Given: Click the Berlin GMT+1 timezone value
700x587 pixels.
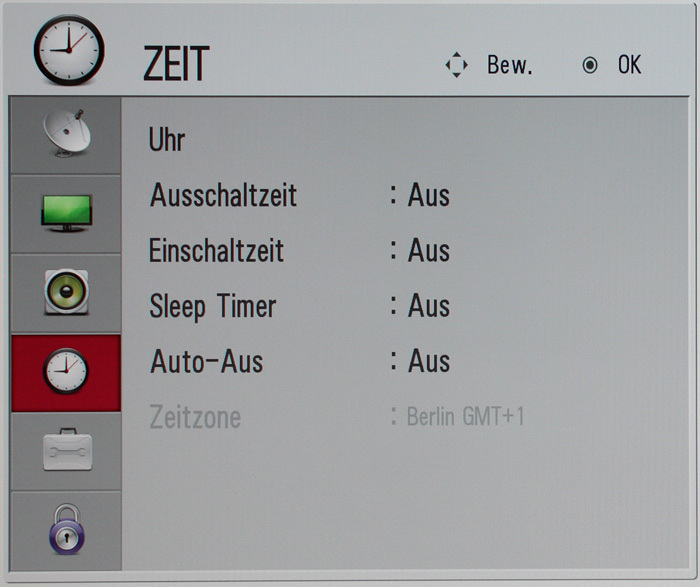Looking at the screenshot, I should coord(465,416).
